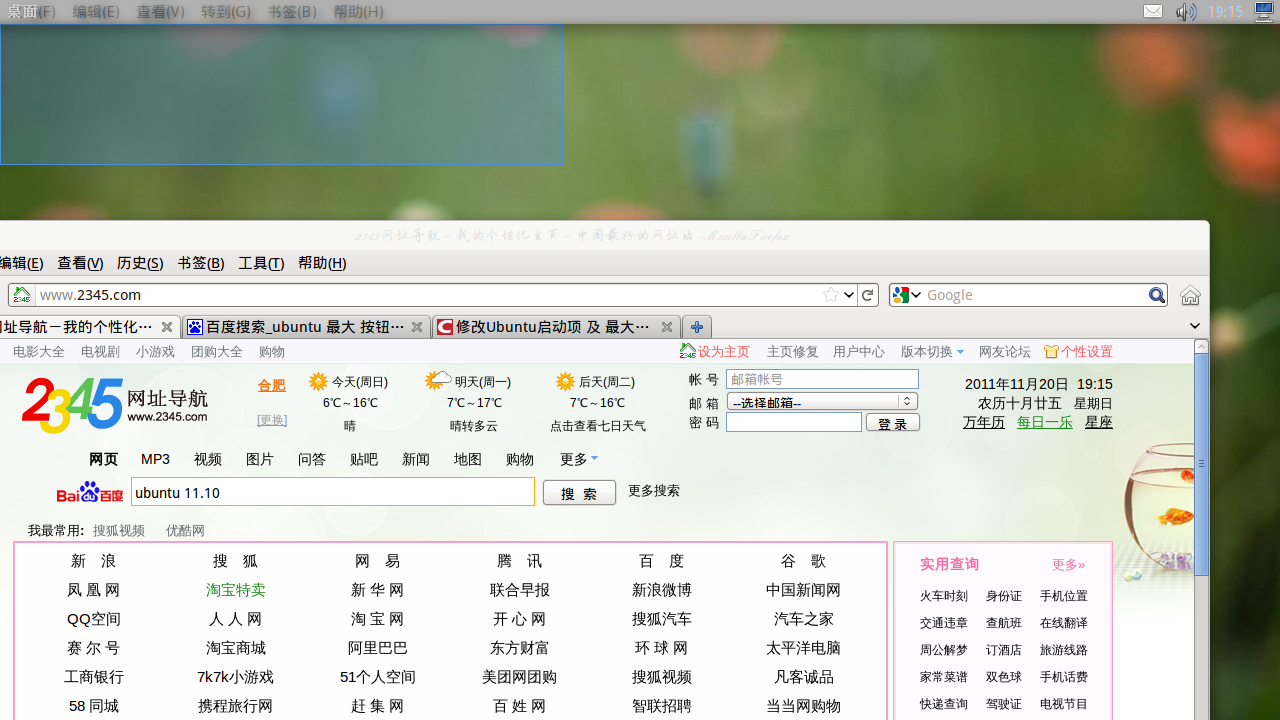Click the site identity icon in address bar
Image resolution: width=1280 pixels, height=720 pixels.
(22, 295)
